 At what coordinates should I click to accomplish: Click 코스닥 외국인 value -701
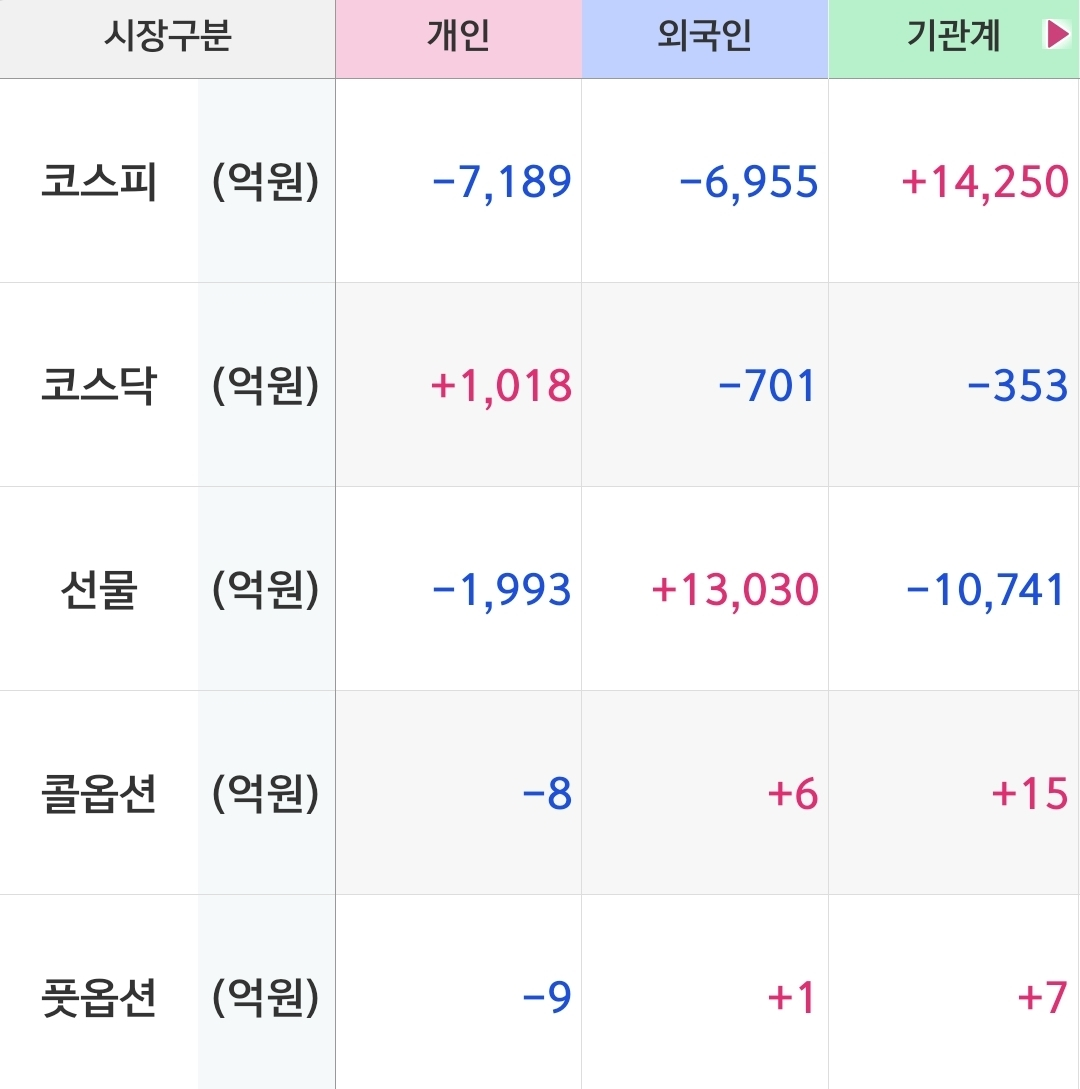[767, 386]
